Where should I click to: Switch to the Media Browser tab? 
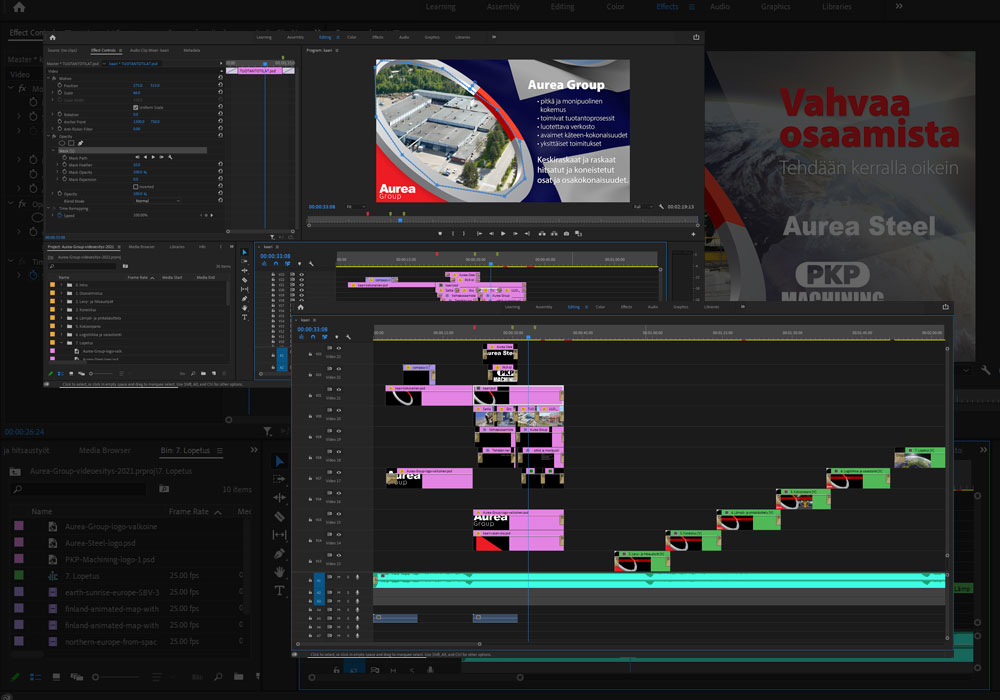[105, 451]
